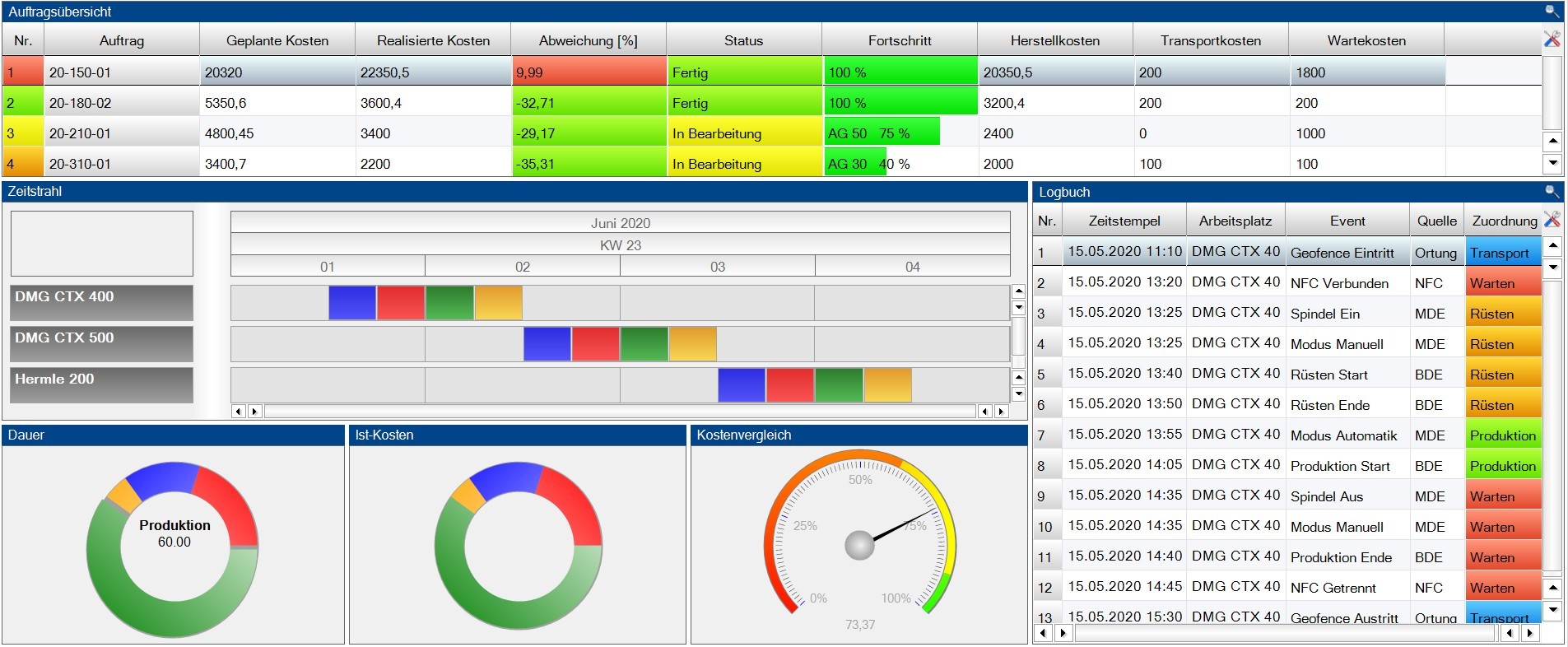Click the Kostenvergleich gauge center knob
The width and height of the screenshot is (1568, 647).
click(859, 545)
